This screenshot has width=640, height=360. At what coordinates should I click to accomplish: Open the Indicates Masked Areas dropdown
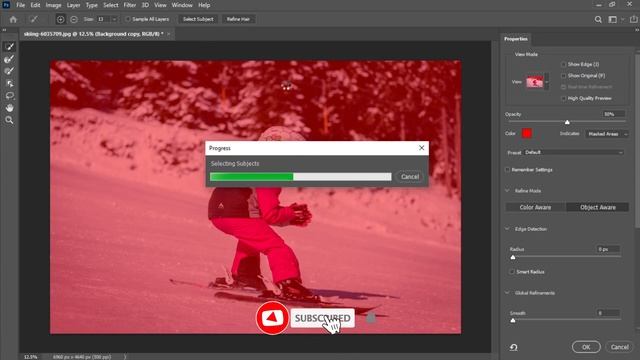(607, 134)
